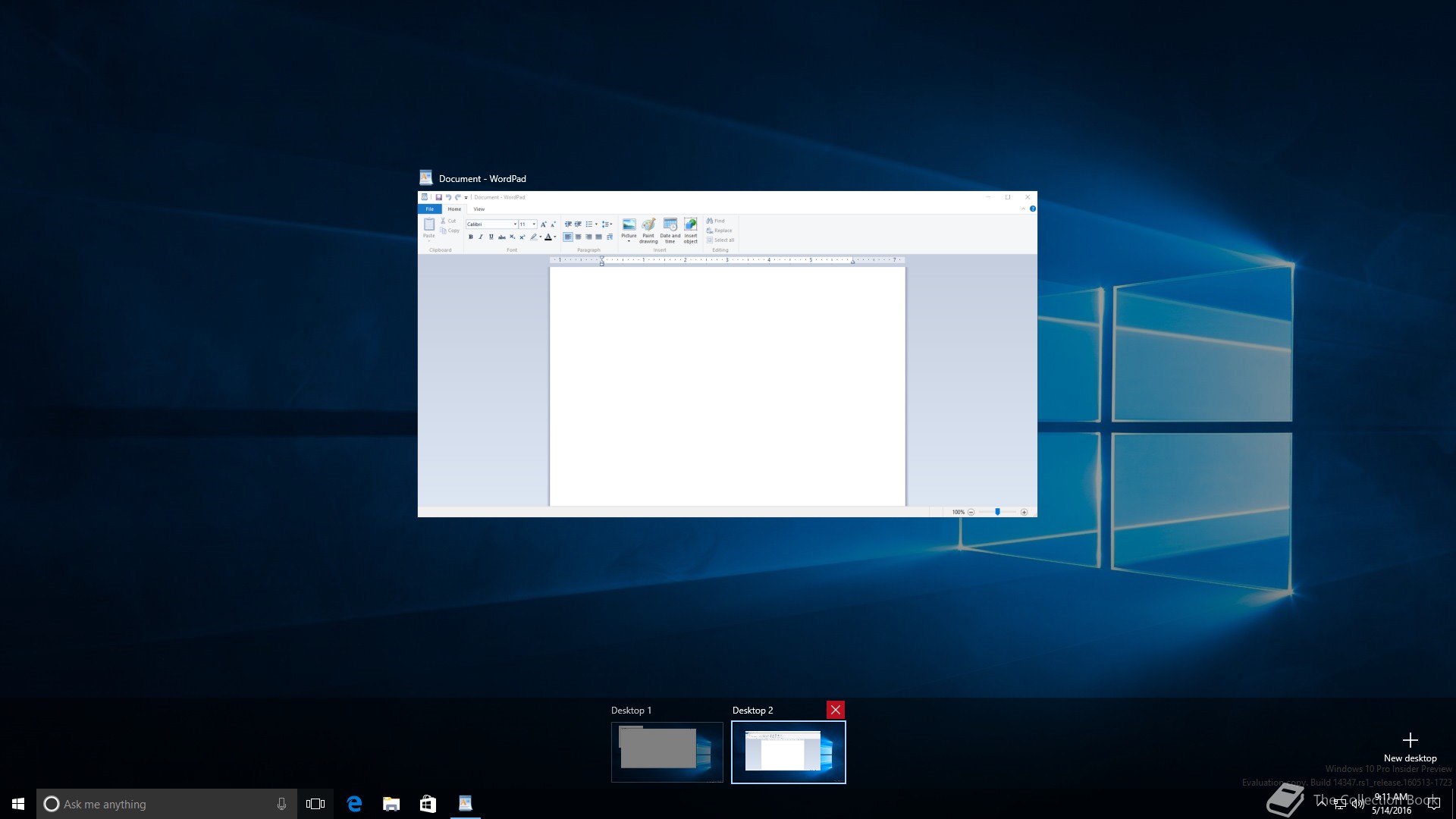Image resolution: width=1456 pixels, height=819 pixels.
Task: Open the clock and date flyout
Action: click(1392, 804)
